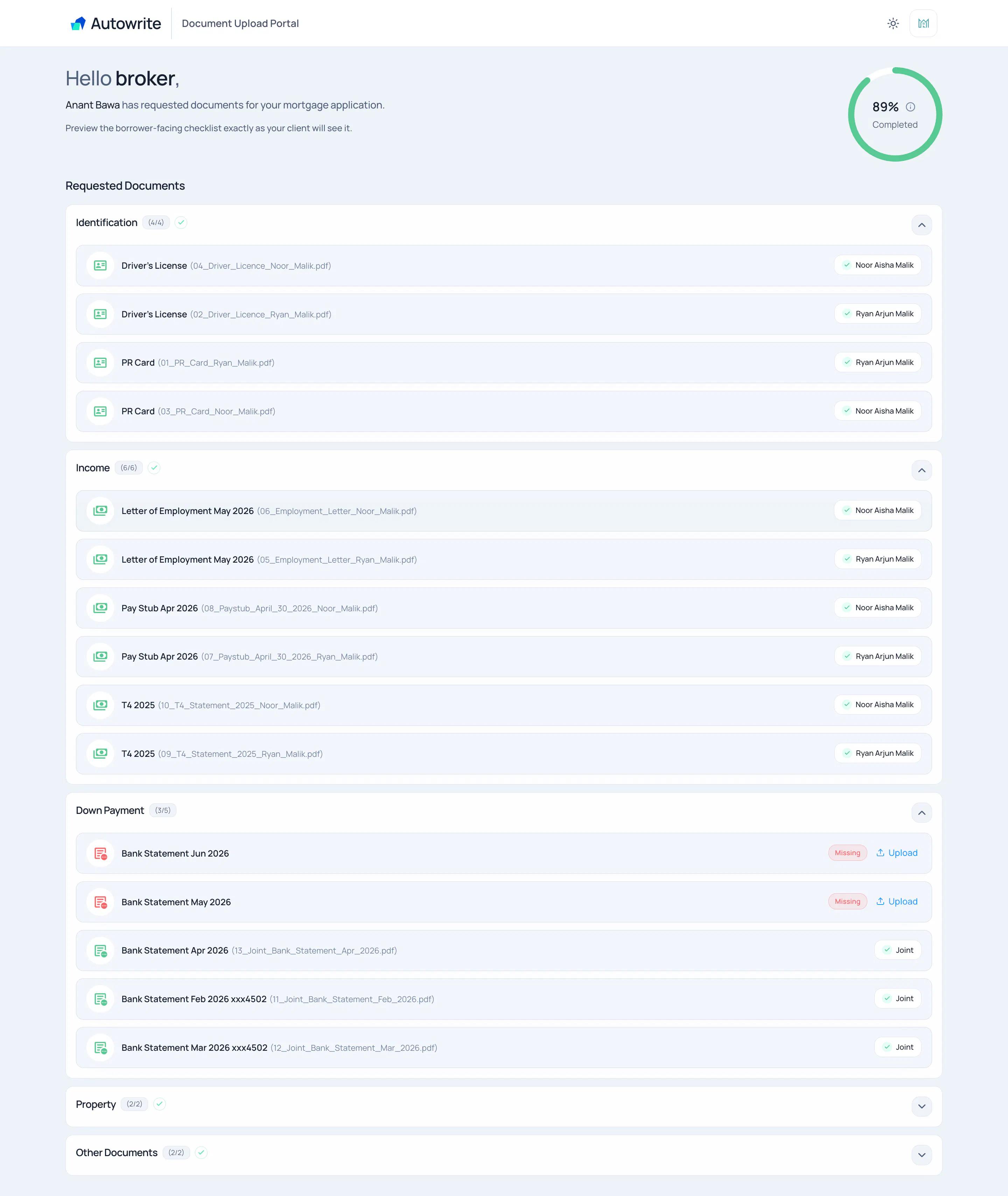Upload the Bank Statement Jun 2026
This screenshot has width=1008, height=1196.
(x=897, y=853)
